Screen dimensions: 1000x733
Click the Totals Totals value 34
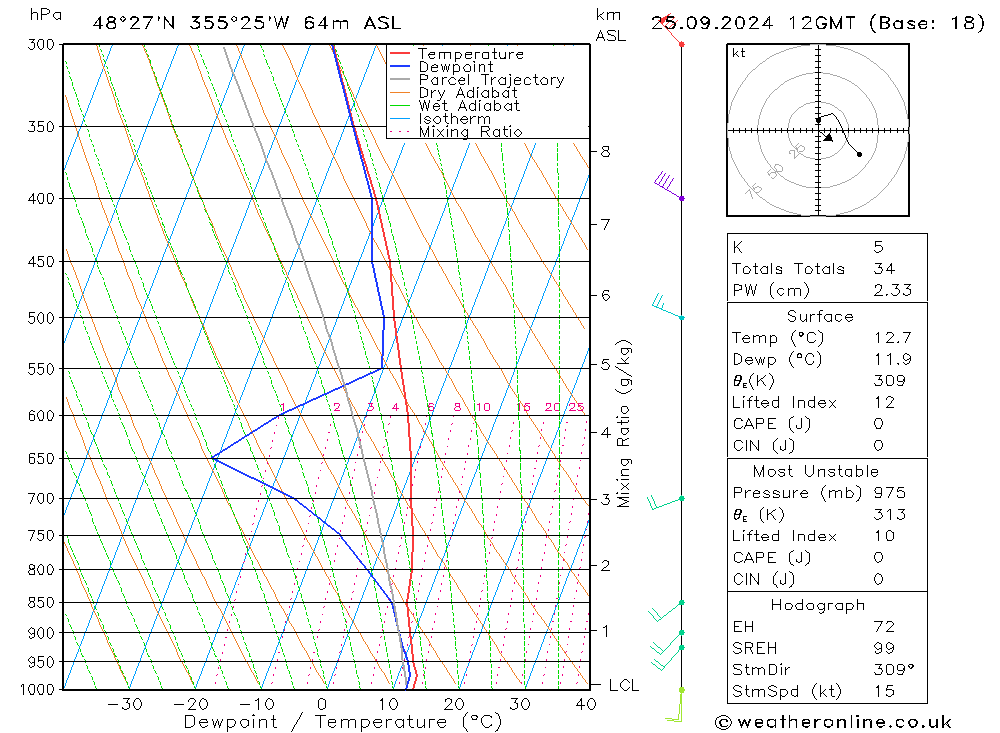pos(885,269)
